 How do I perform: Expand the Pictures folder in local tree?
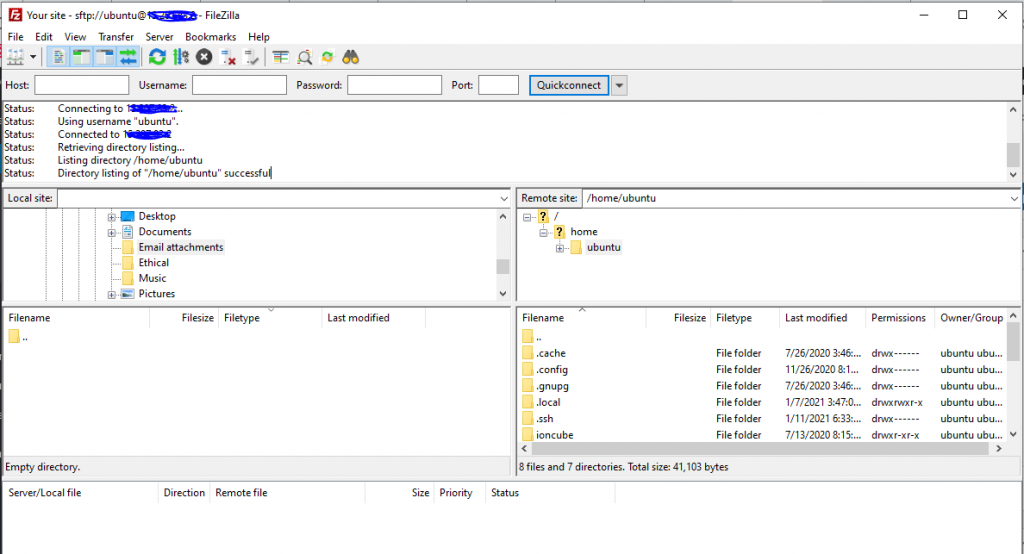point(112,295)
